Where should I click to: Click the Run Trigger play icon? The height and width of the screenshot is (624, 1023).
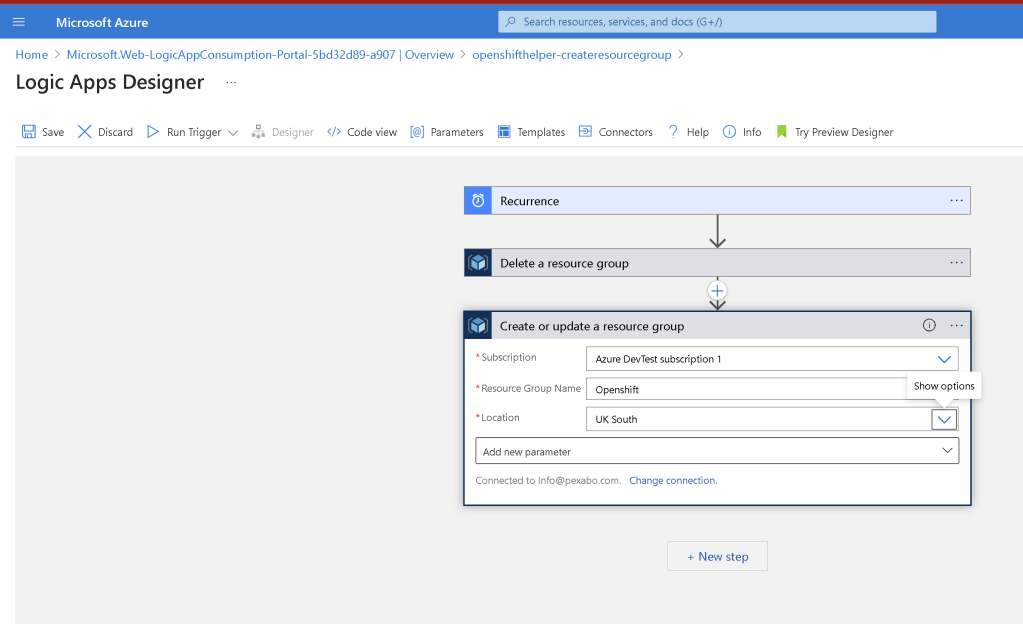click(x=153, y=132)
